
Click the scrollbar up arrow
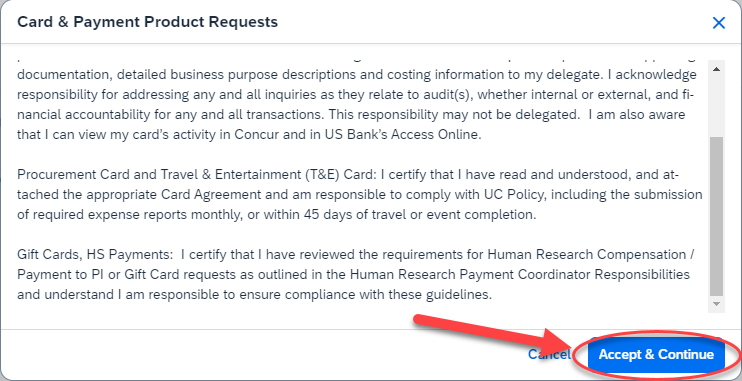click(x=716, y=70)
